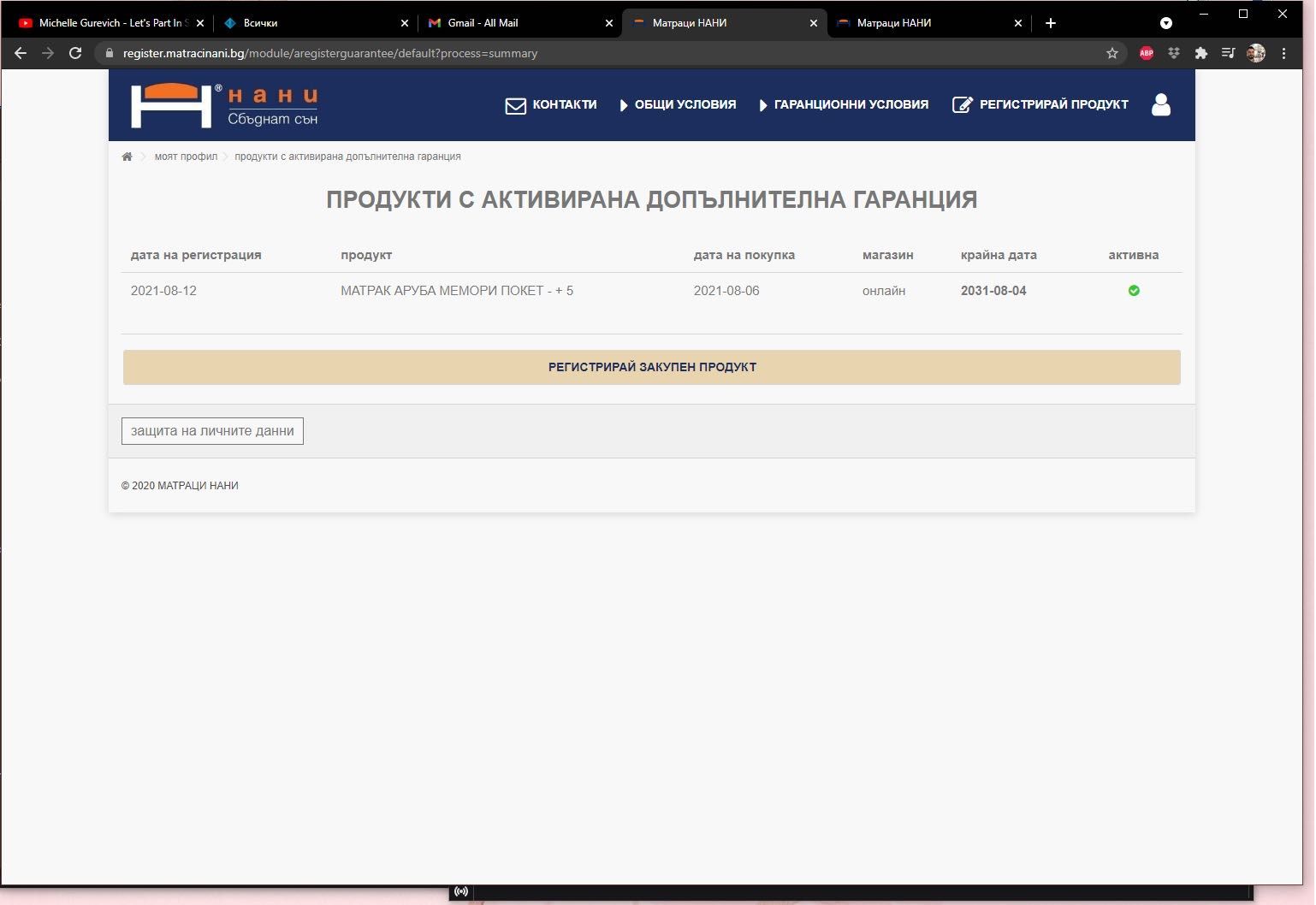Click the green active status checkmark

(1134, 291)
